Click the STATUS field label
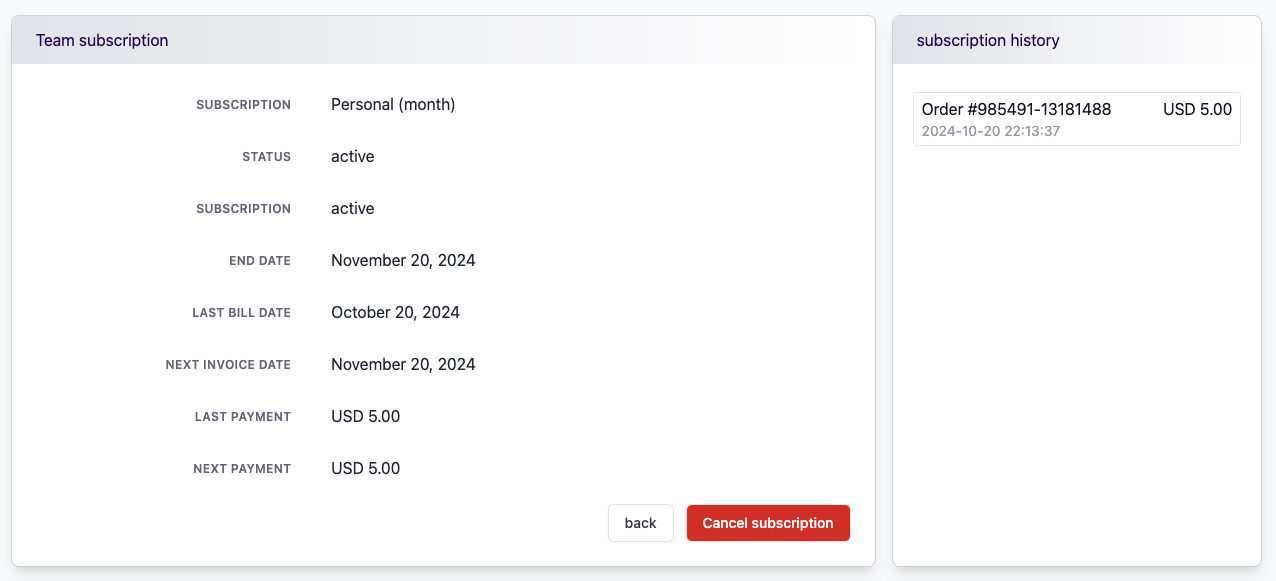1276x581 pixels. [x=266, y=156]
